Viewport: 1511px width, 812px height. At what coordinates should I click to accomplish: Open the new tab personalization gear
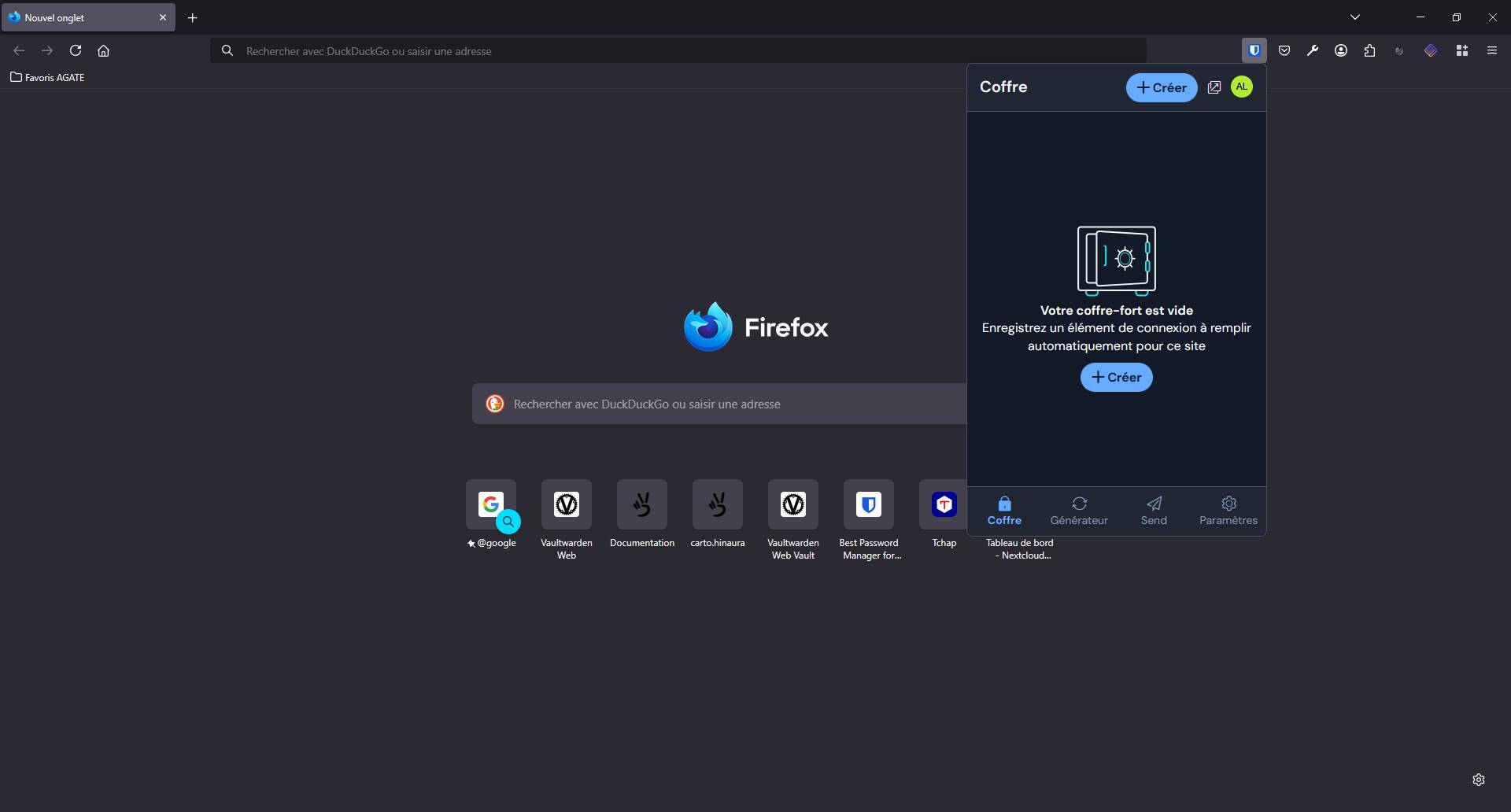pos(1479,780)
